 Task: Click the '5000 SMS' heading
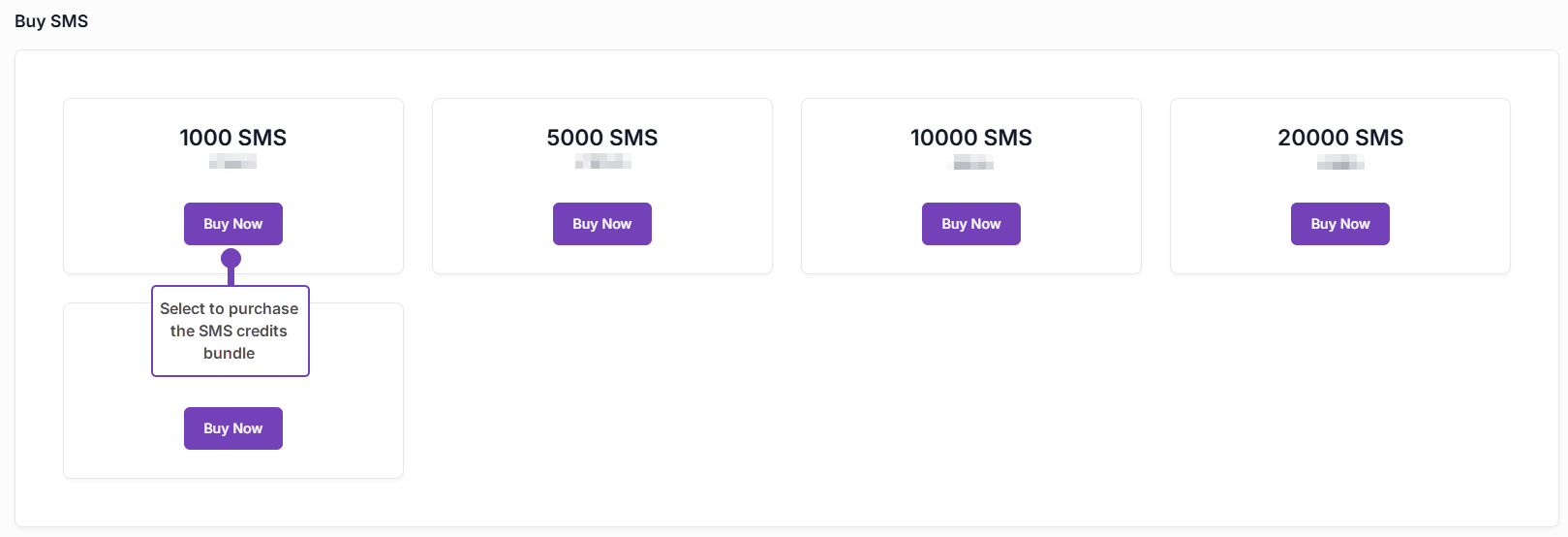point(601,138)
